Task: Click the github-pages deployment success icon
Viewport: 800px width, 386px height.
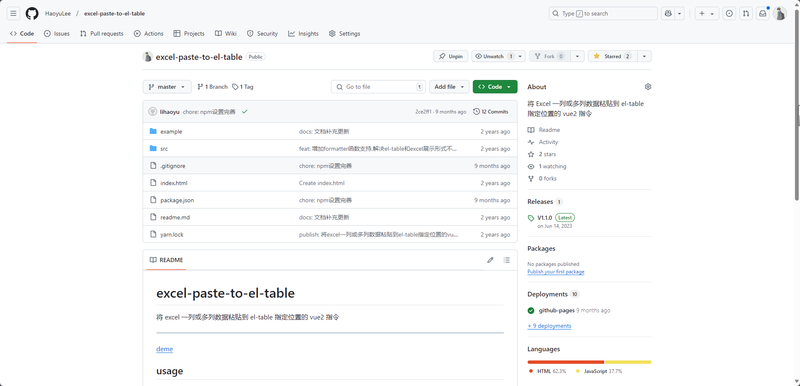Action: [x=531, y=311]
